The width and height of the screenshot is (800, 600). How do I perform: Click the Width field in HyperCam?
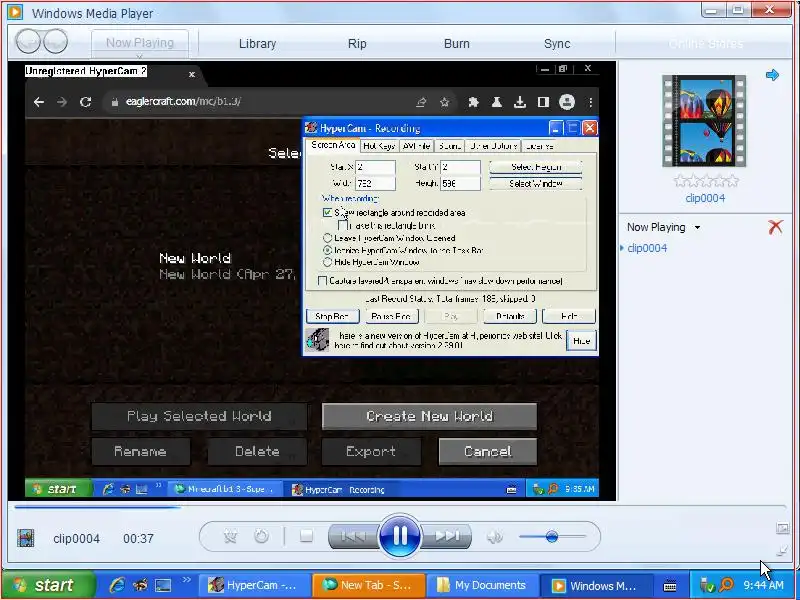(375, 184)
